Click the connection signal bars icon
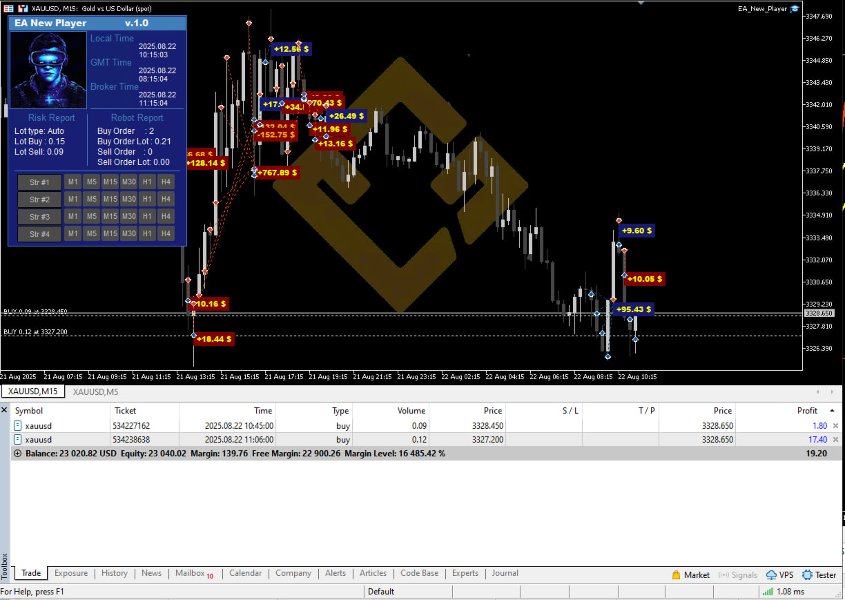This screenshot has height=600, width=845. (767, 591)
